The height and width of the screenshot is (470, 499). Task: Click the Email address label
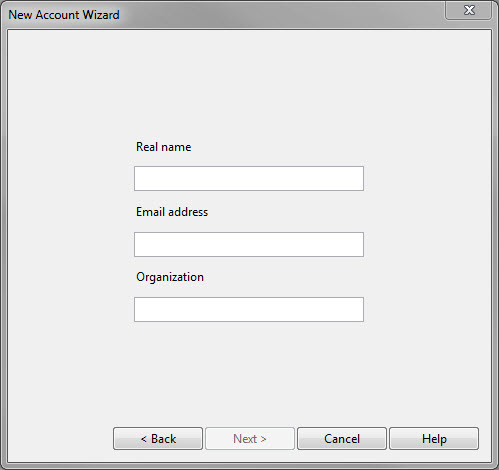pyautogui.click(x=172, y=212)
